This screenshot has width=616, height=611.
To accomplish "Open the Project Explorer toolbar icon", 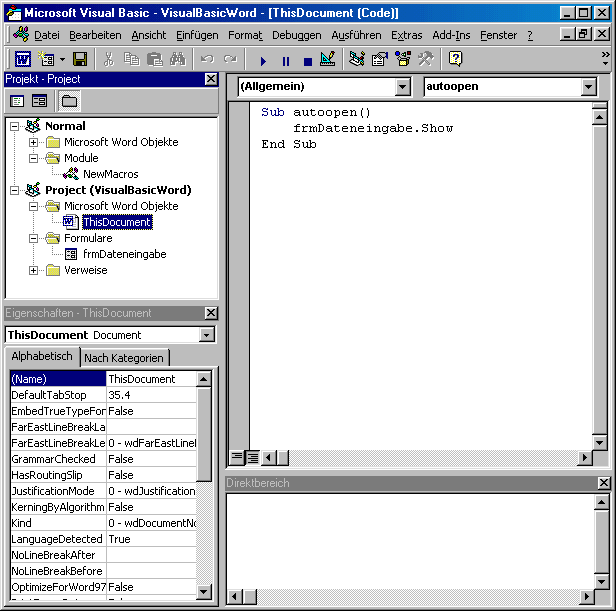I will coord(357,59).
